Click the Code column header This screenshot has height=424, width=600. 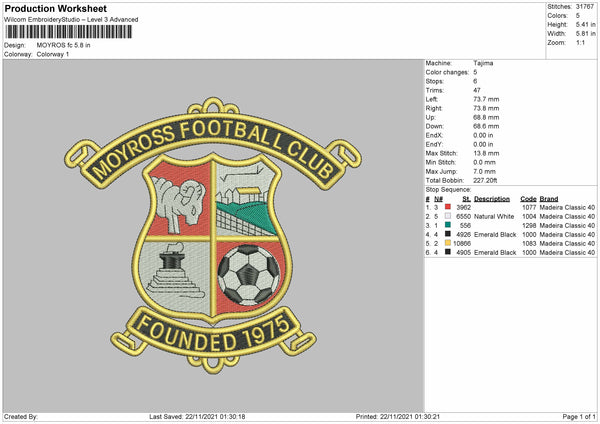[528, 199]
